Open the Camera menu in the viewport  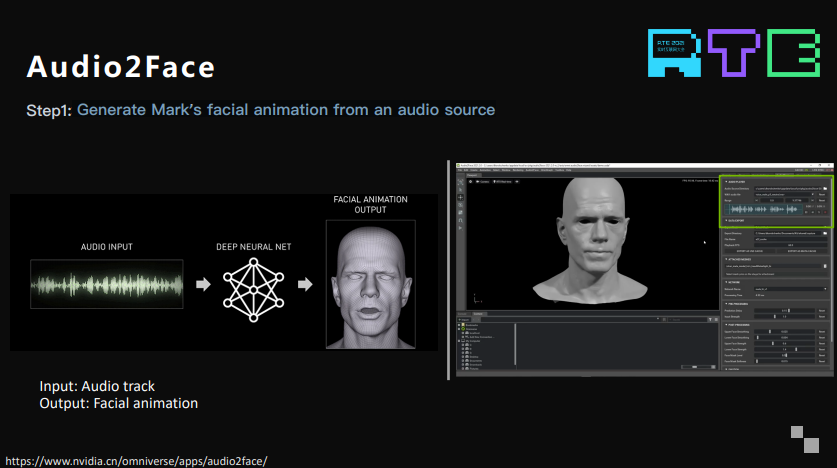click(482, 181)
